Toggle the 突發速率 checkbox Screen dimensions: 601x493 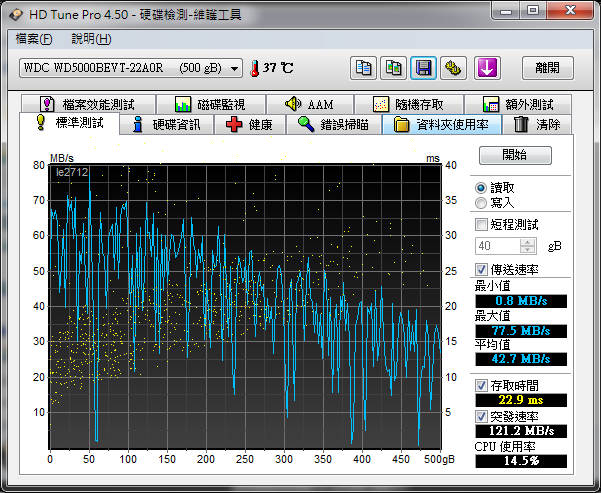(481, 416)
